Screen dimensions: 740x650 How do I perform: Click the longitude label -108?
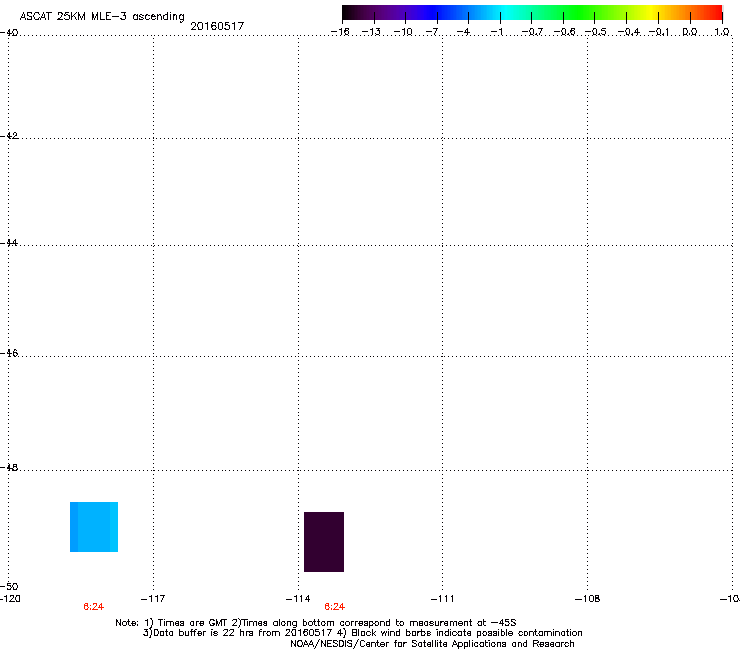click(588, 599)
